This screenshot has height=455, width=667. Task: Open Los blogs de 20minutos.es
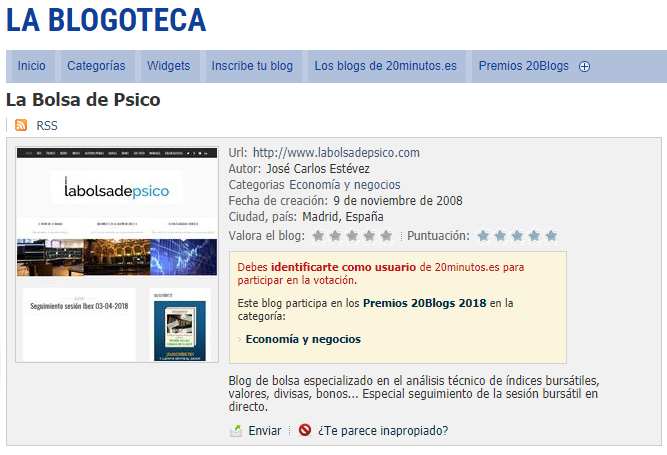385,66
